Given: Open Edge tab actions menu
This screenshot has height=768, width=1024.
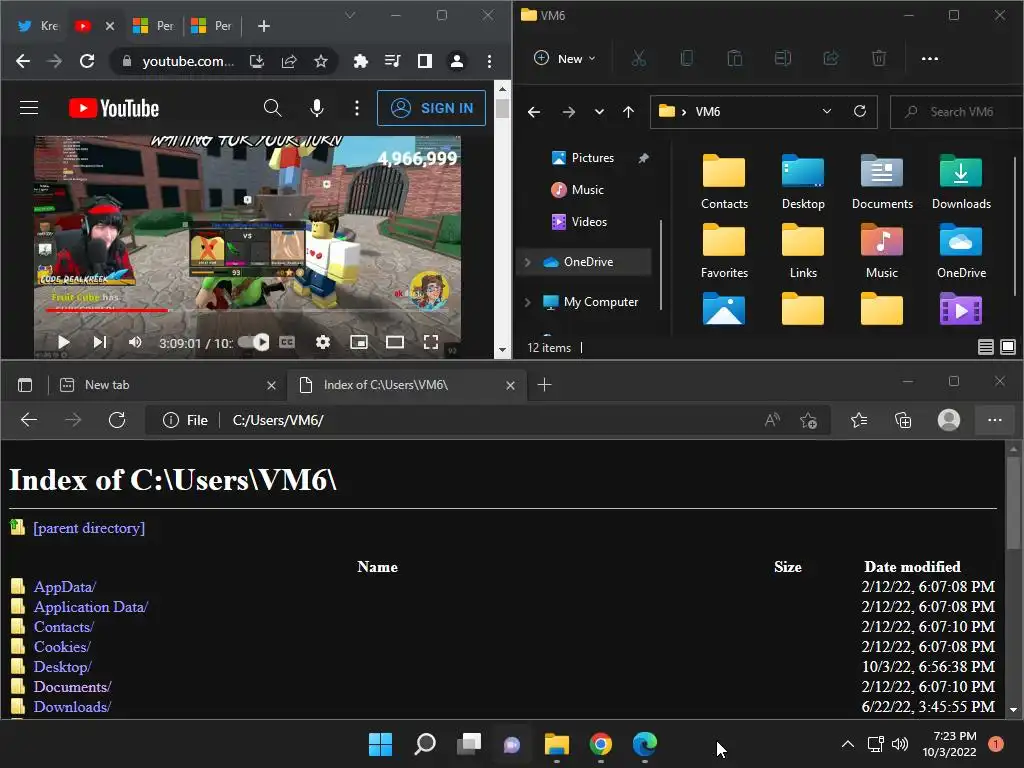Looking at the screenshot, I should pos(25,385).
